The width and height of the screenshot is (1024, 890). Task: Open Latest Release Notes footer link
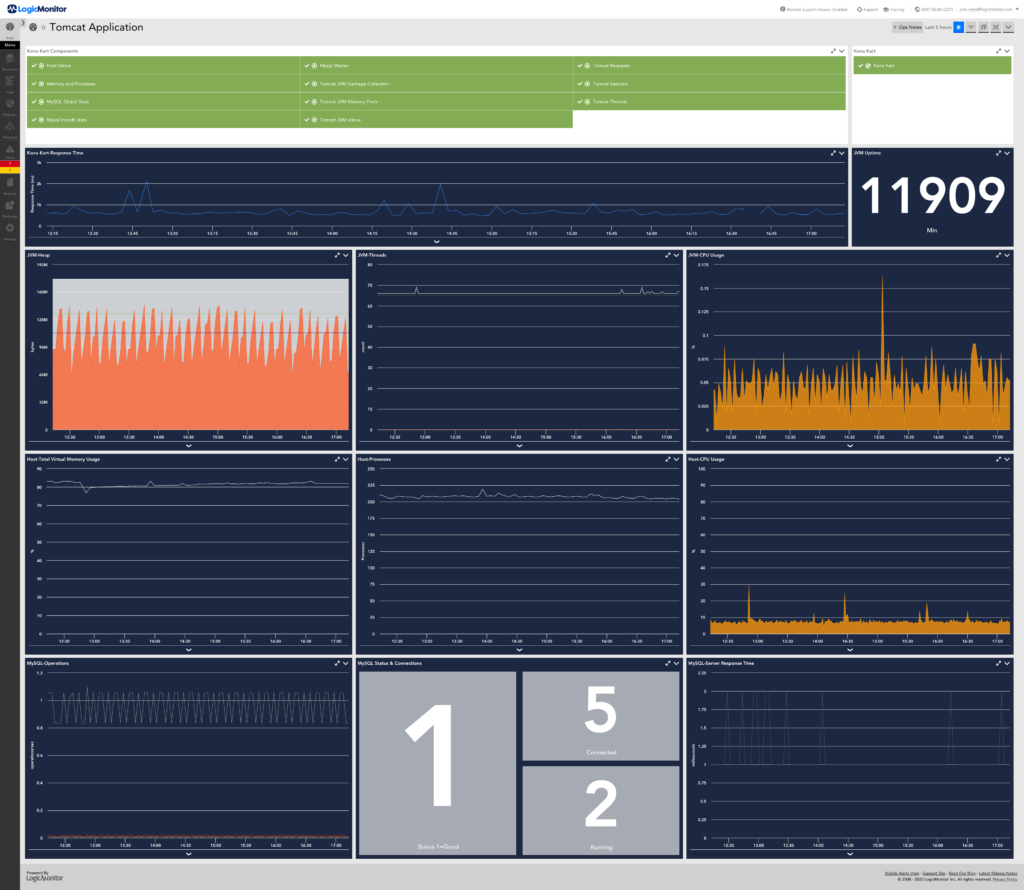[x=998, y=873]
